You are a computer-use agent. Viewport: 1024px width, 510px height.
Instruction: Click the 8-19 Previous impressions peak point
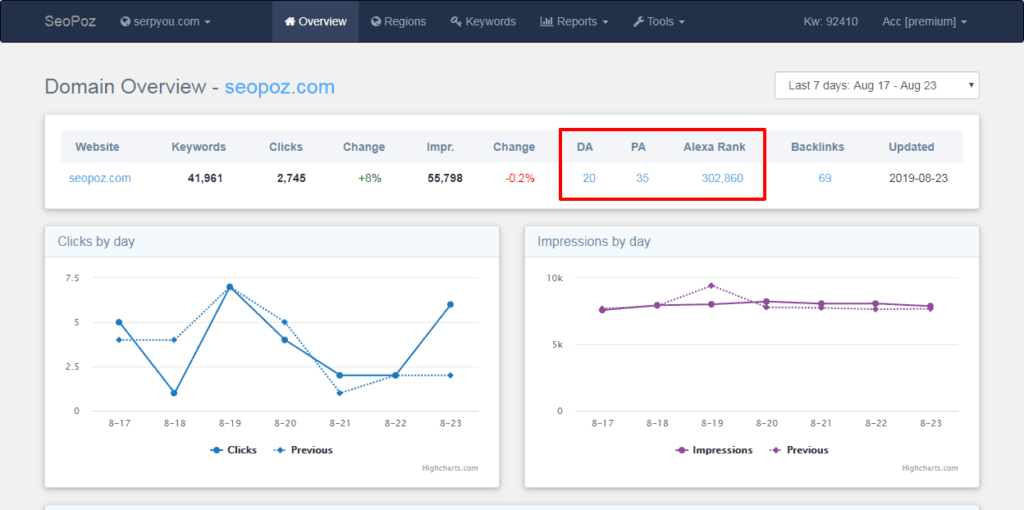point(711,285)
